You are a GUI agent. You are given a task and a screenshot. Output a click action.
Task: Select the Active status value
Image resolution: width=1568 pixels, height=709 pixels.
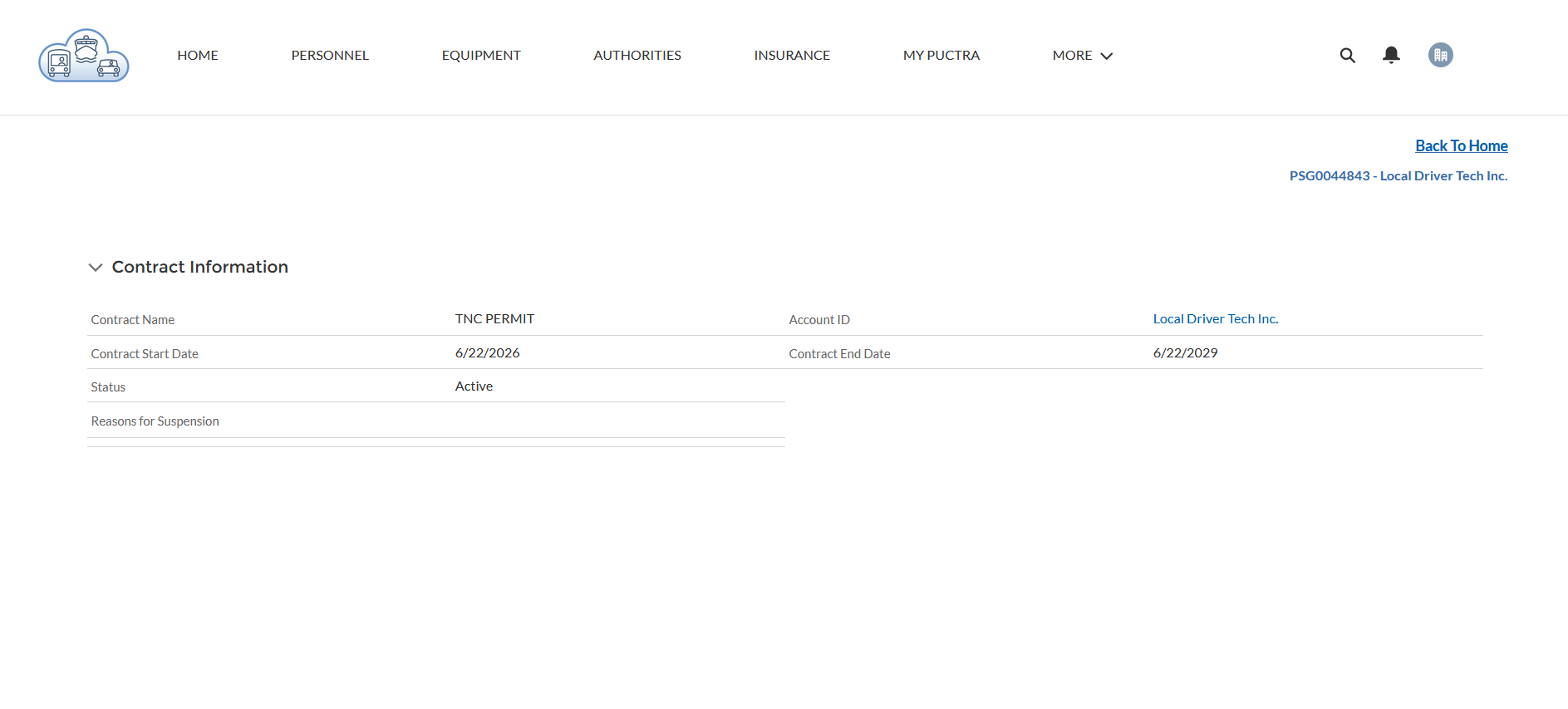(474, 387)
